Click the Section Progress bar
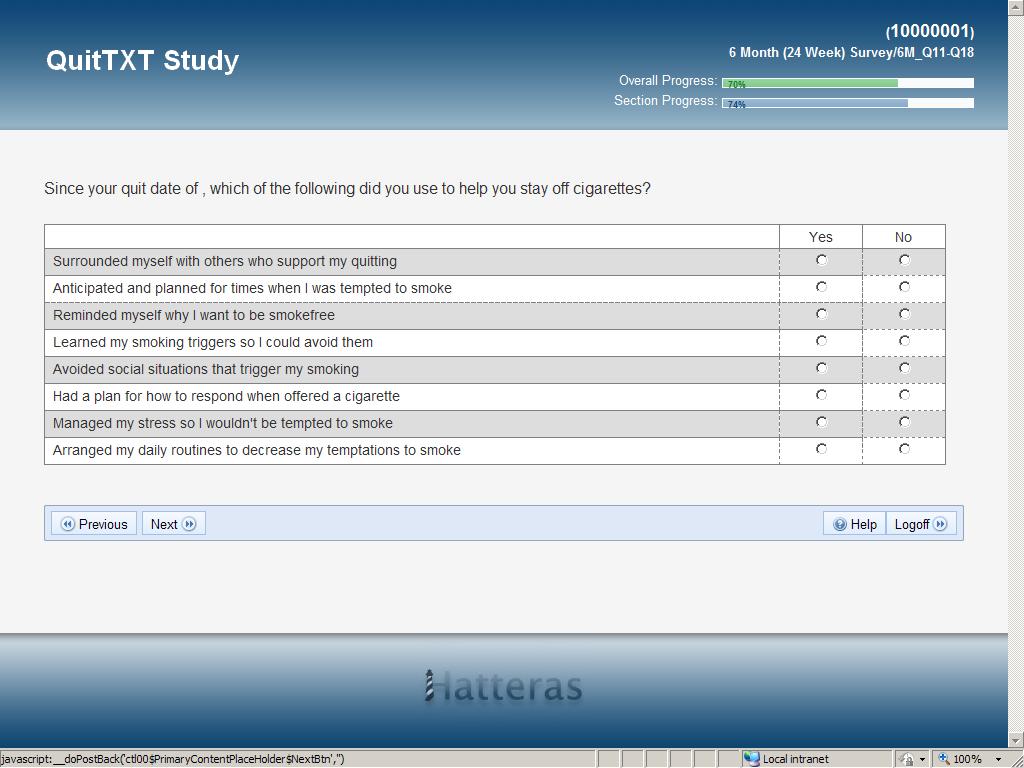 point(848,103)
